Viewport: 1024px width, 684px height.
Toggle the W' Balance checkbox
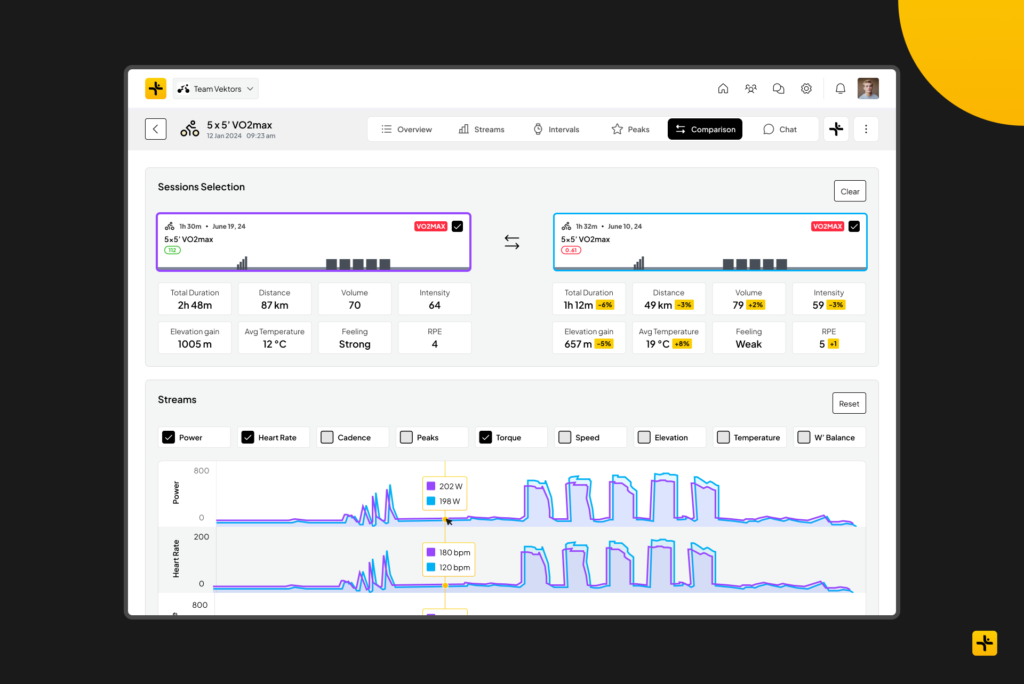[x=805, y=438]
